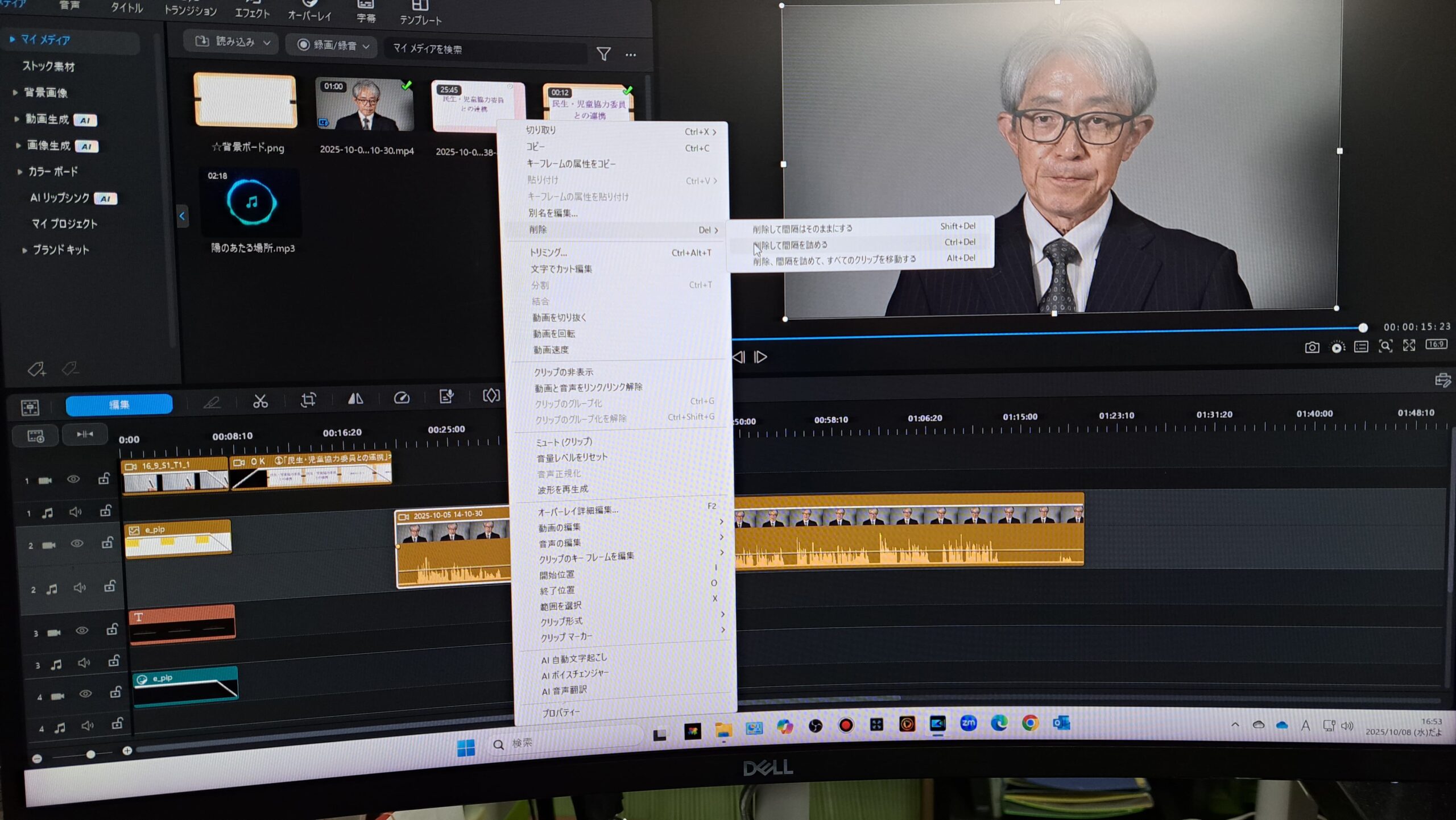Step to next frame in preview controls
The image size is (1456, 820).
[760, 357]
